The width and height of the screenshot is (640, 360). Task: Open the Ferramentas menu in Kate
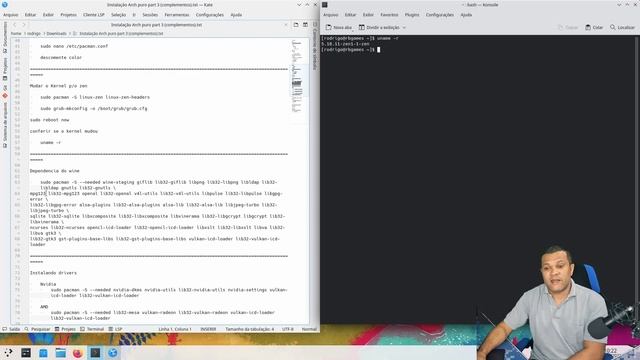pos(177,15)
